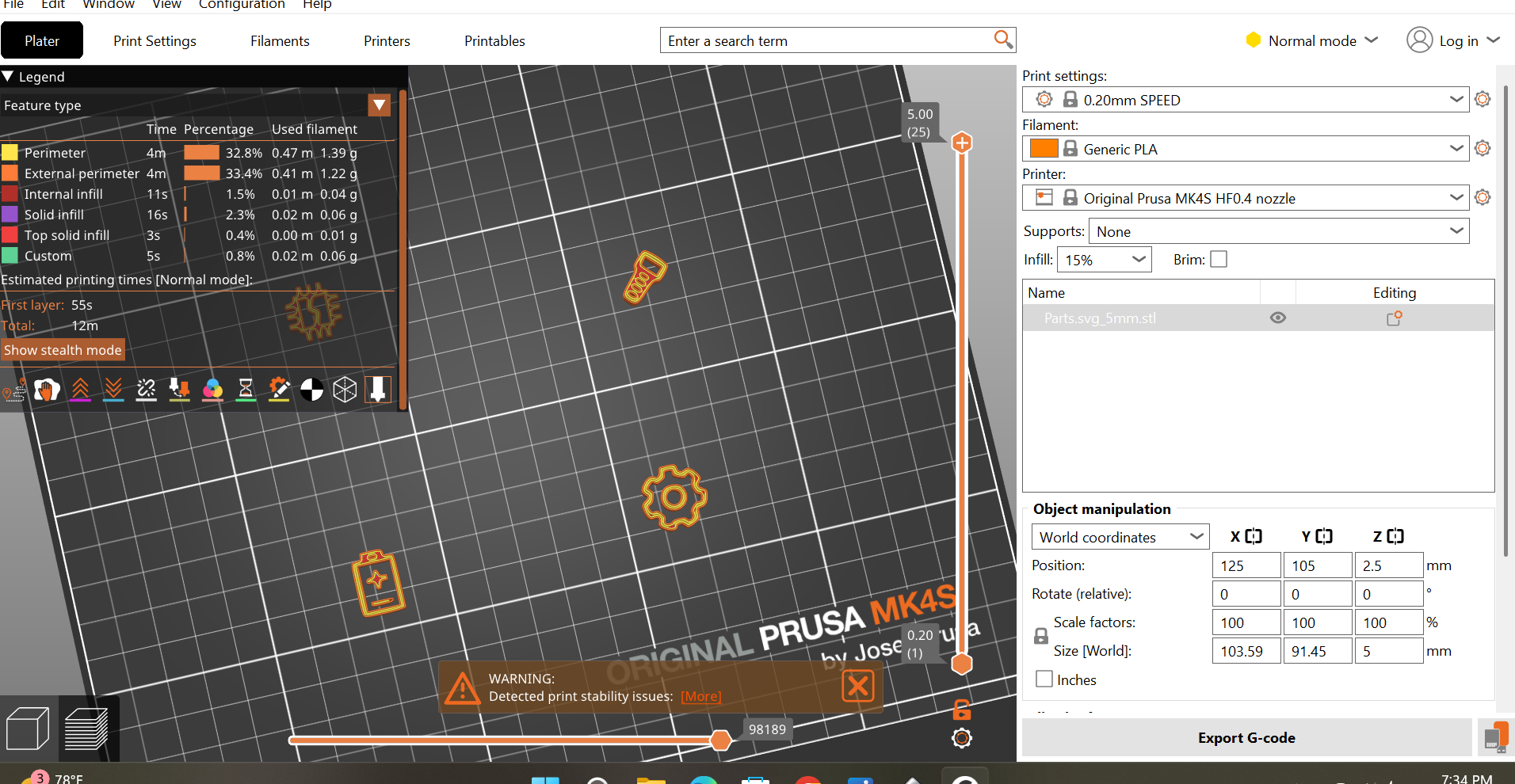The width and height of the screenshot is (1515, 784).
Task: Add color change with plus icon on slider
Action: click(962, 143)
